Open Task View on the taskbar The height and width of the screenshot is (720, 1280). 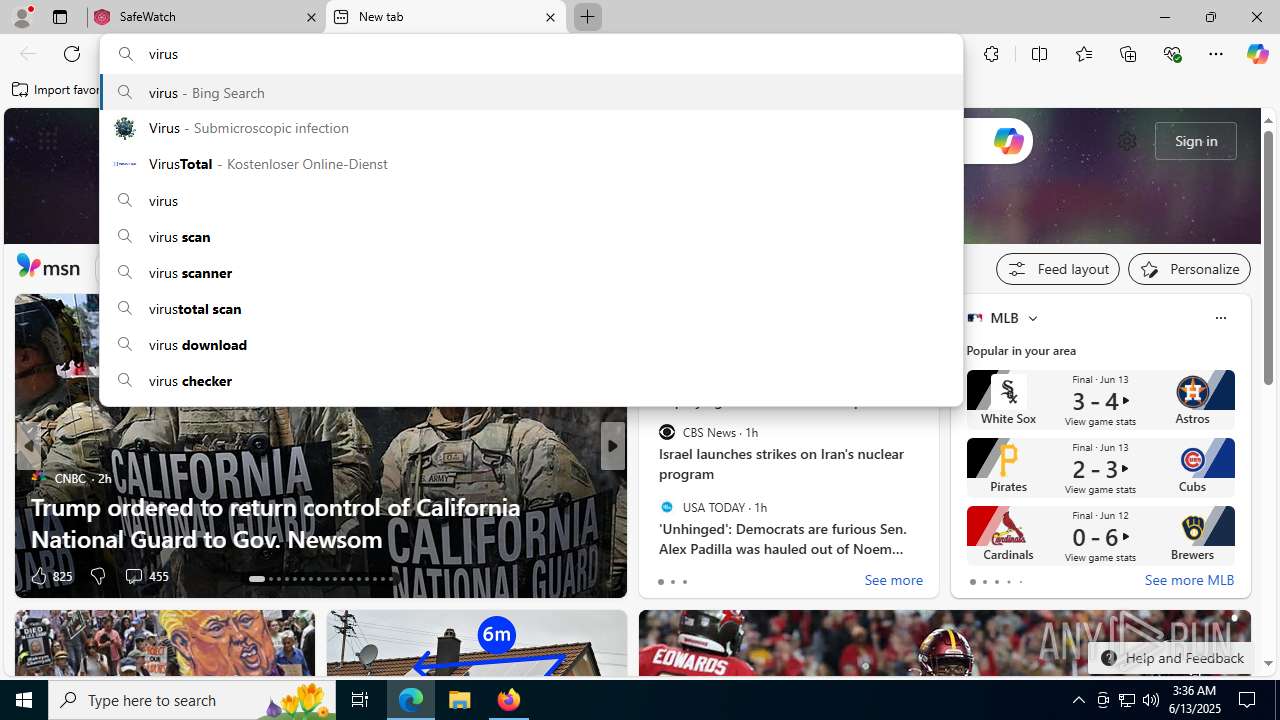point(360,700)
